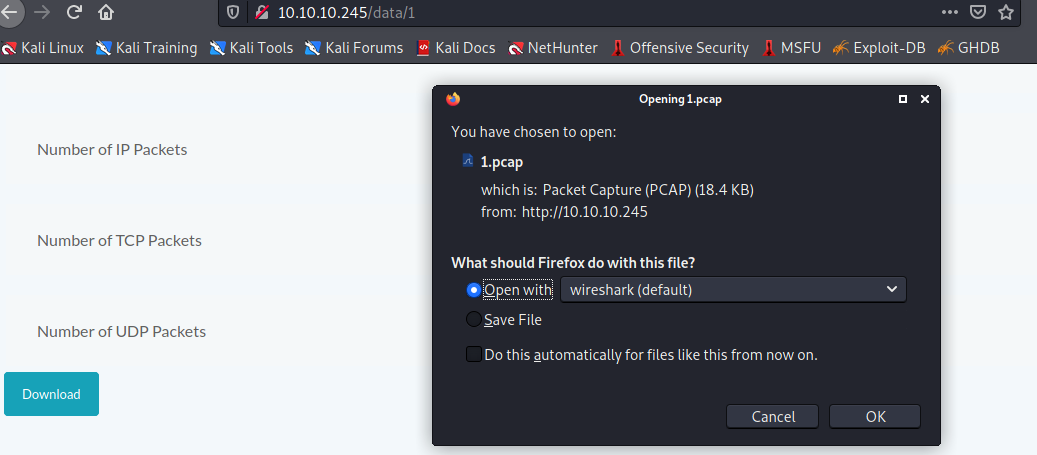Open the Exploit-DB bookmark
The height and width of the screenshot is (455, 1037).
click(878, 47)
